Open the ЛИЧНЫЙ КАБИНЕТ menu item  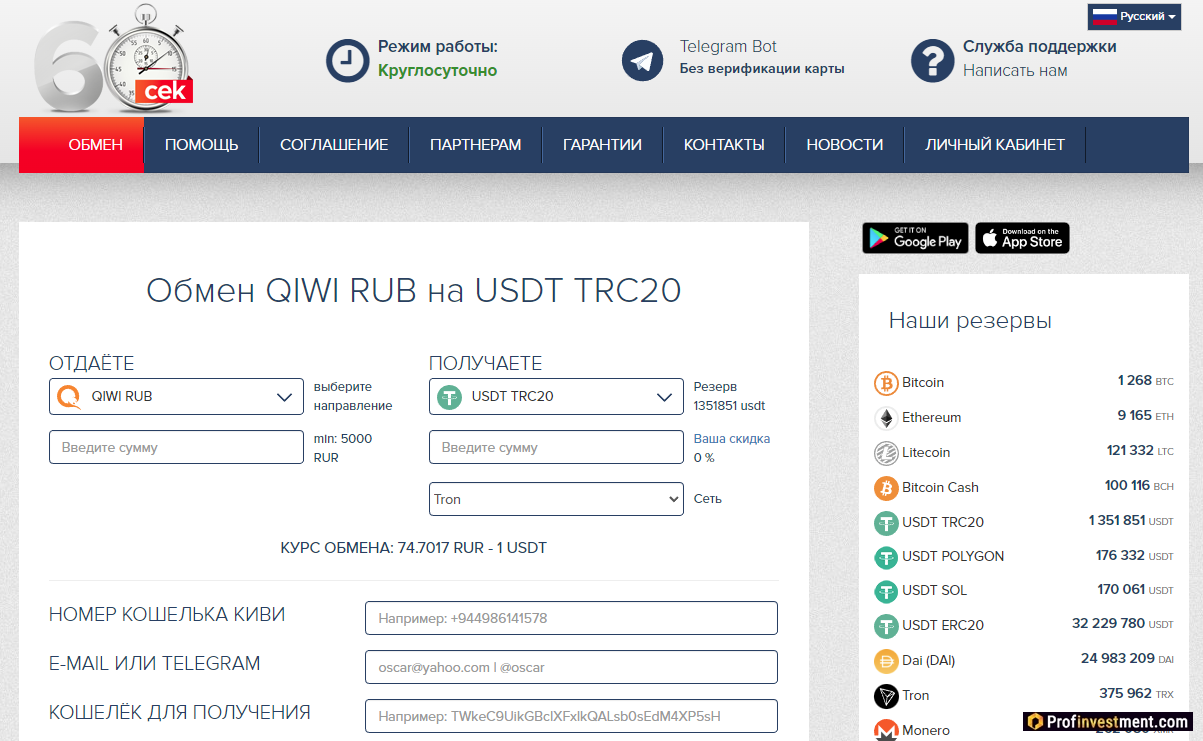click(994, 145)
